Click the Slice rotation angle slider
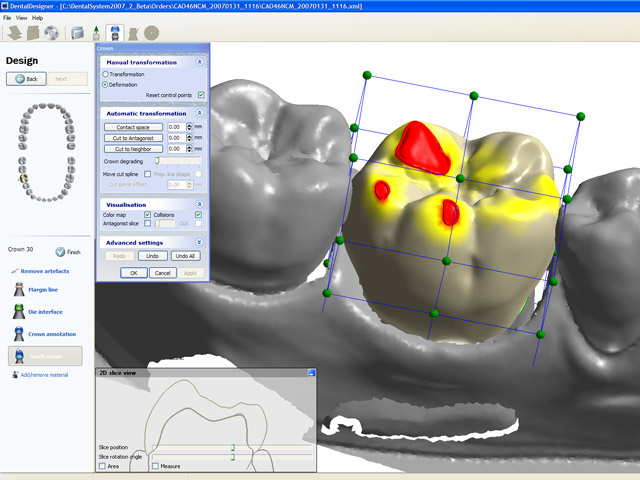 (x=232, y=457)
